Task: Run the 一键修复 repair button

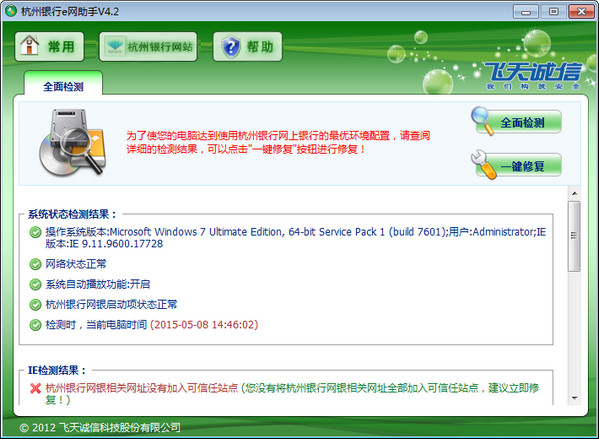Action: click(518, 166)
